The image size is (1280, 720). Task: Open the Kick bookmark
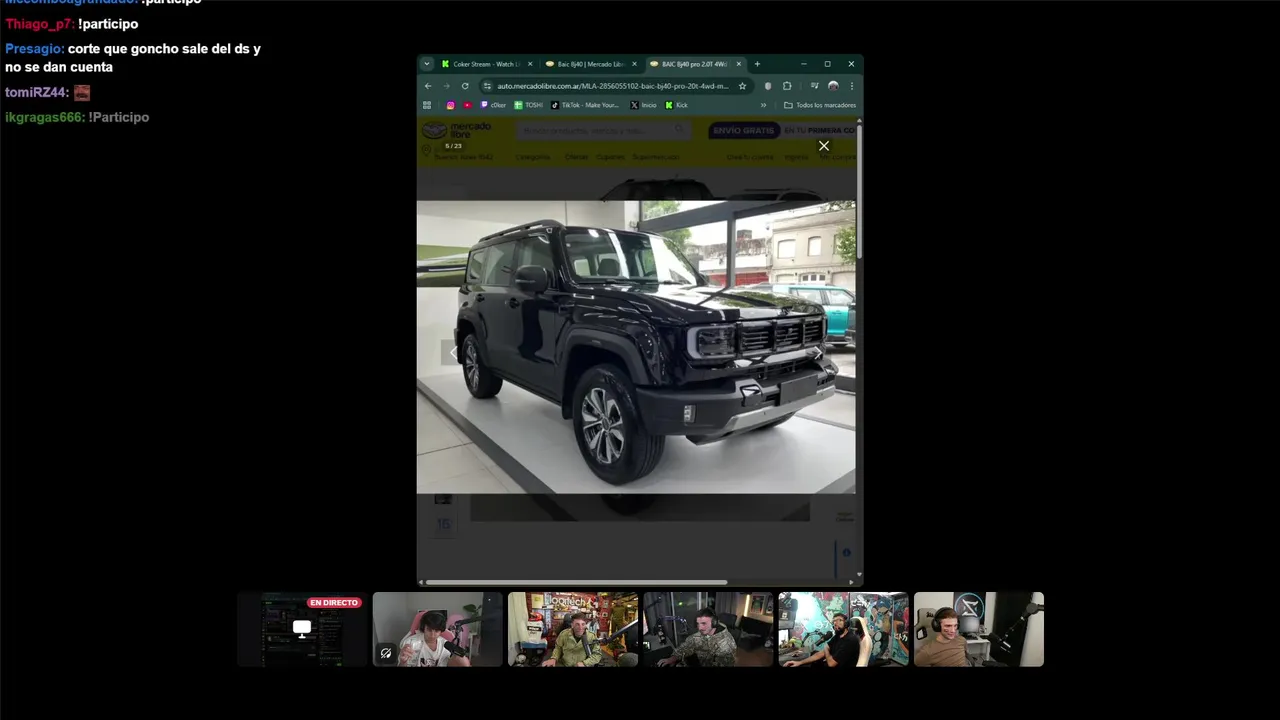[677, 105]
